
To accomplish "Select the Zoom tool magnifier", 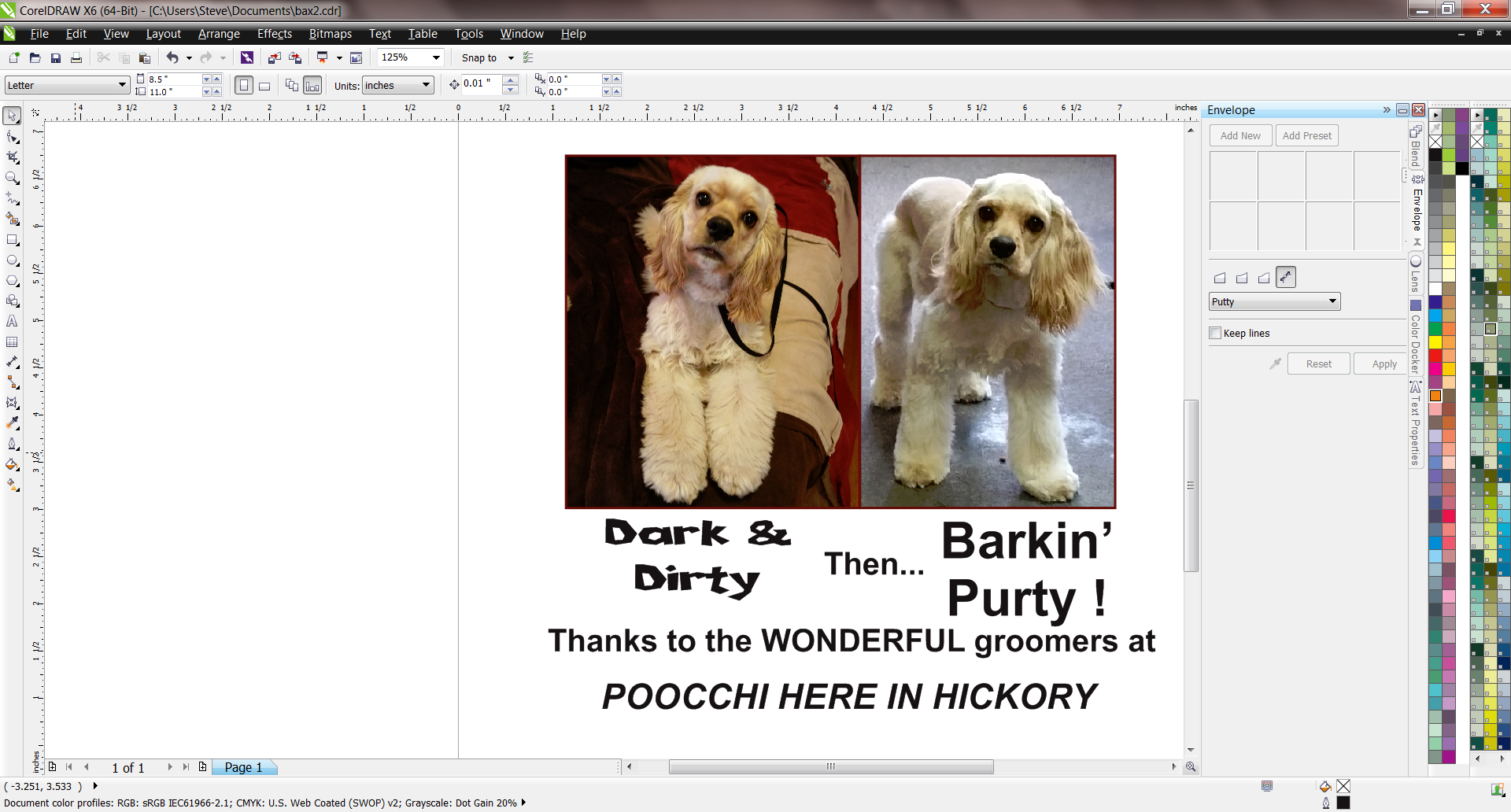I will click(12, 179).
